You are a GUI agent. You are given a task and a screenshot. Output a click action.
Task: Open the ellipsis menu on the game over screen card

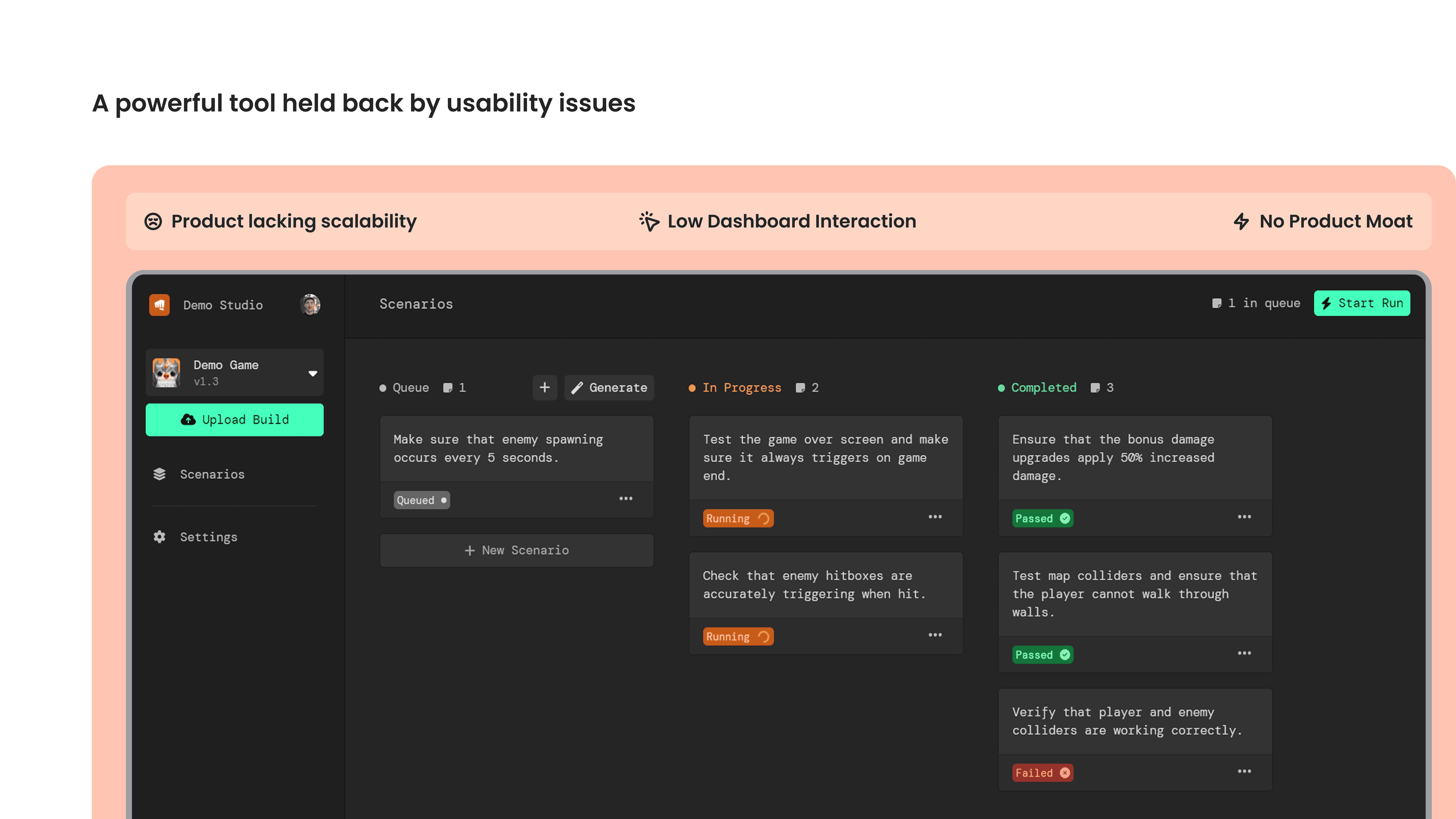935,517
